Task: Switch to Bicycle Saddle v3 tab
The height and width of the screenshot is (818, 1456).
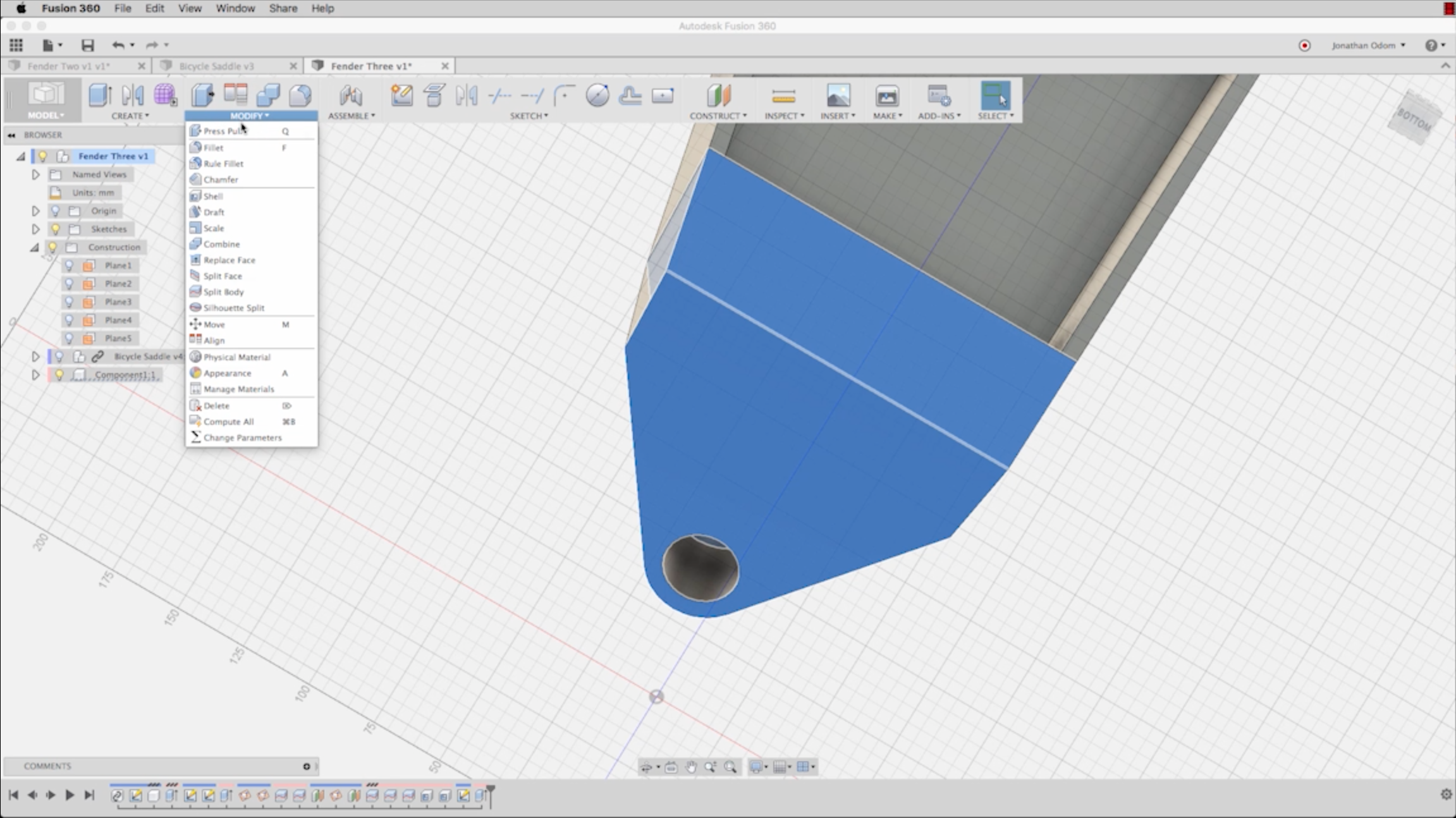Action: [216, 66]
